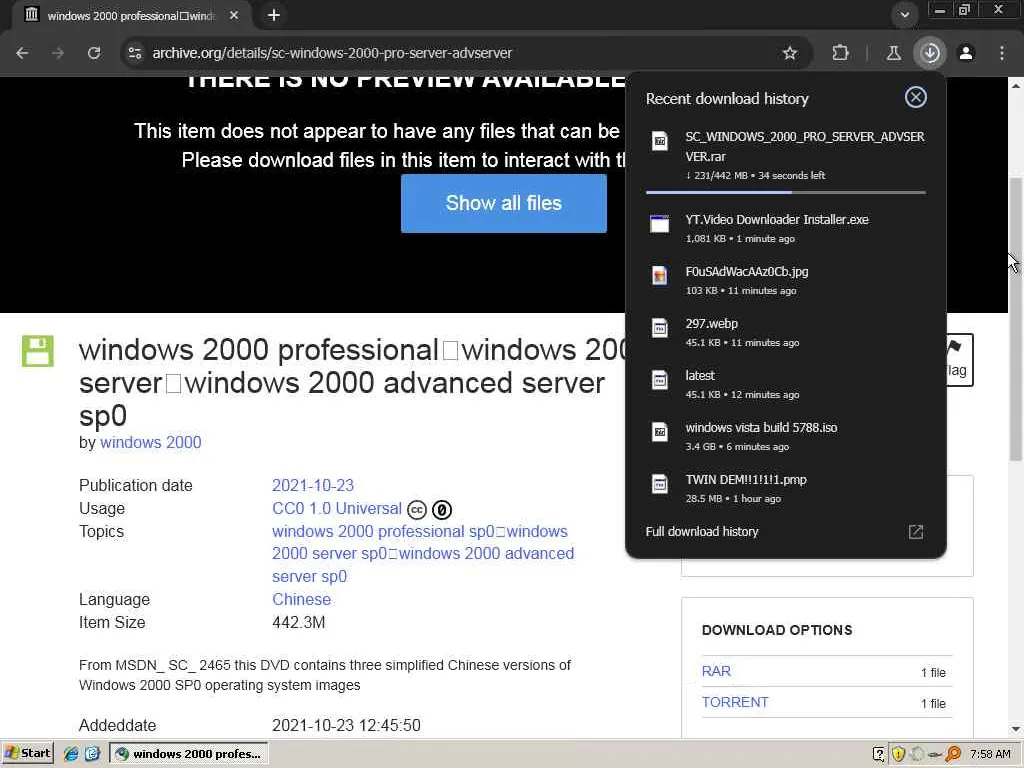The height and width of the screenshot is (768, 1024).
Task: Open the Windows Start menu
Action: coord(27,754)
